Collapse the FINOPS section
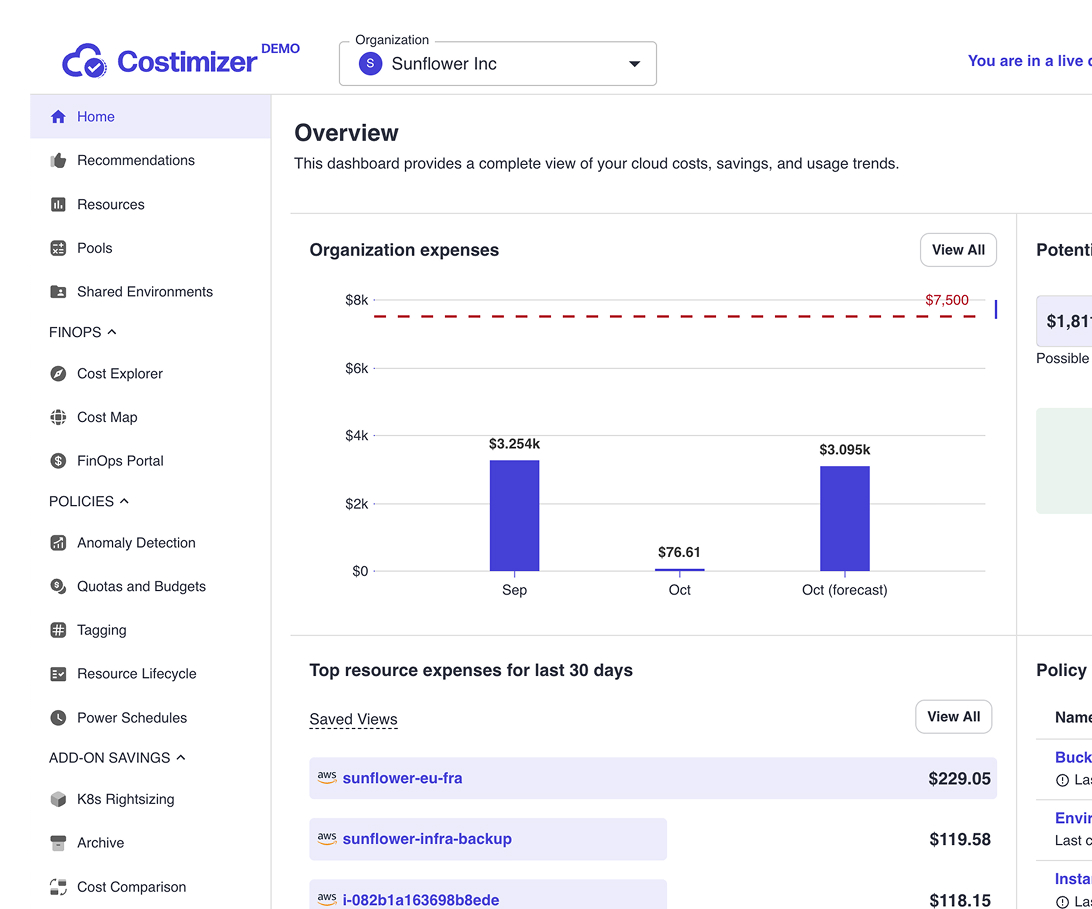Screen dimensions: 1092x909 pos(109,331)
